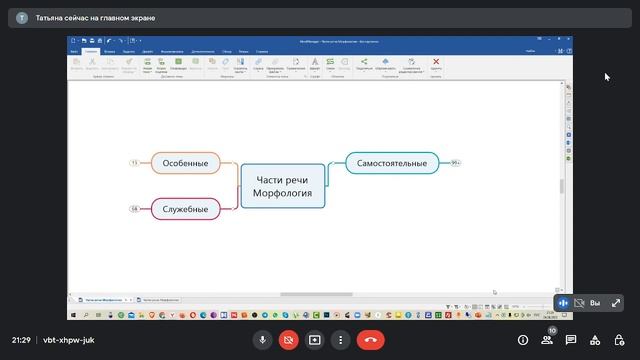Viewport: 640px width, 360px height.
Task: Open Meet more options menu
Action: pos(341,340)
